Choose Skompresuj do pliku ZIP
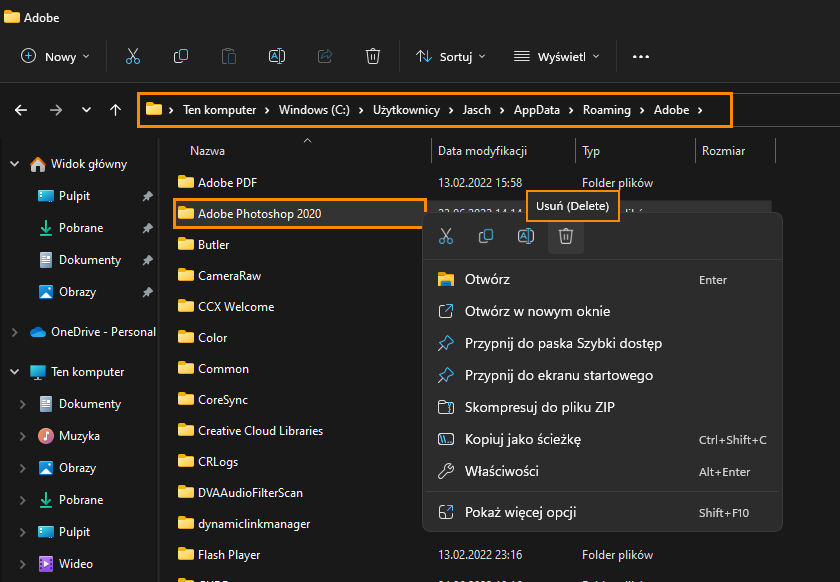 [603, 407]
